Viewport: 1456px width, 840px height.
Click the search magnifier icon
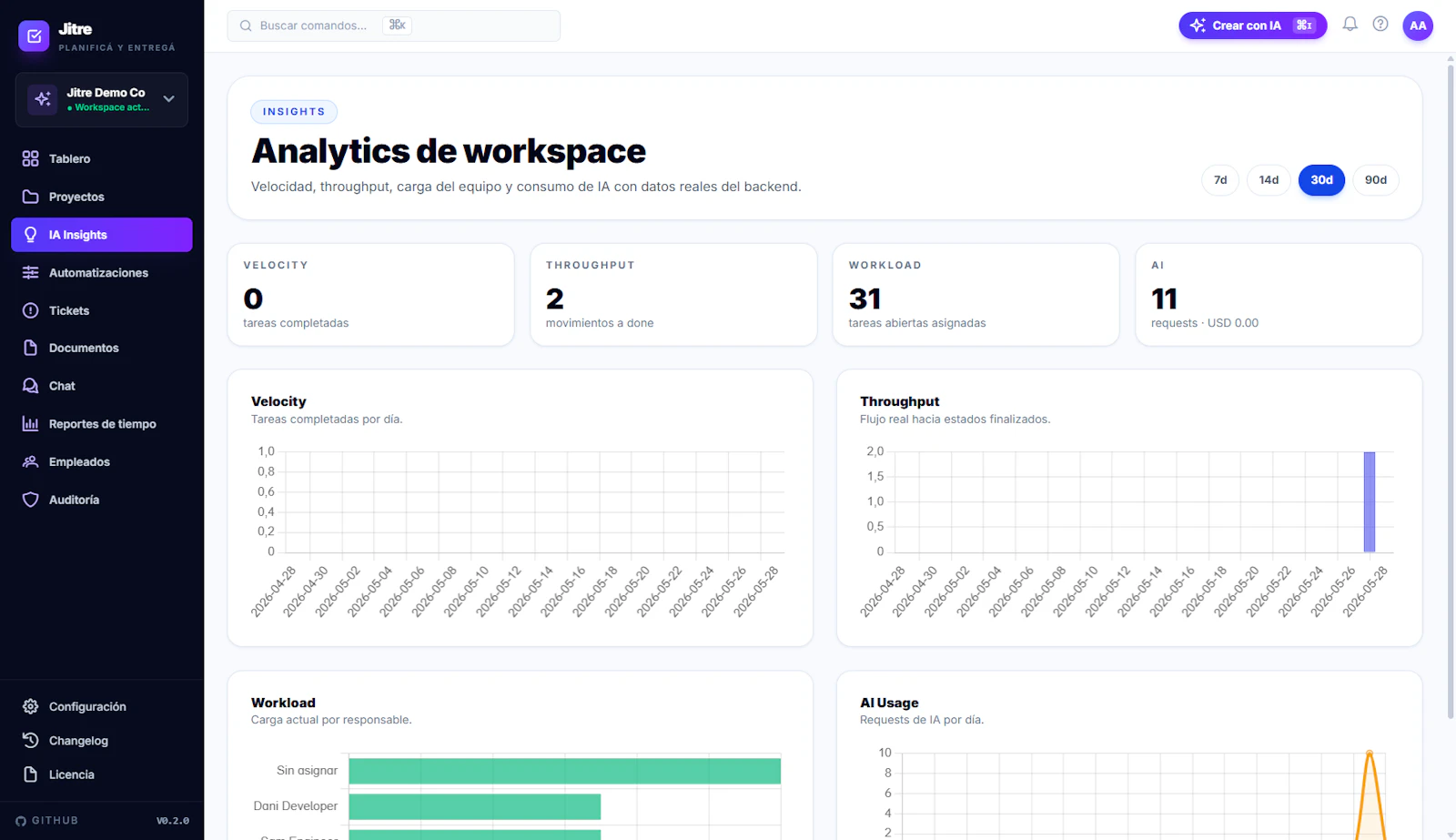click(x=246, y=25)
